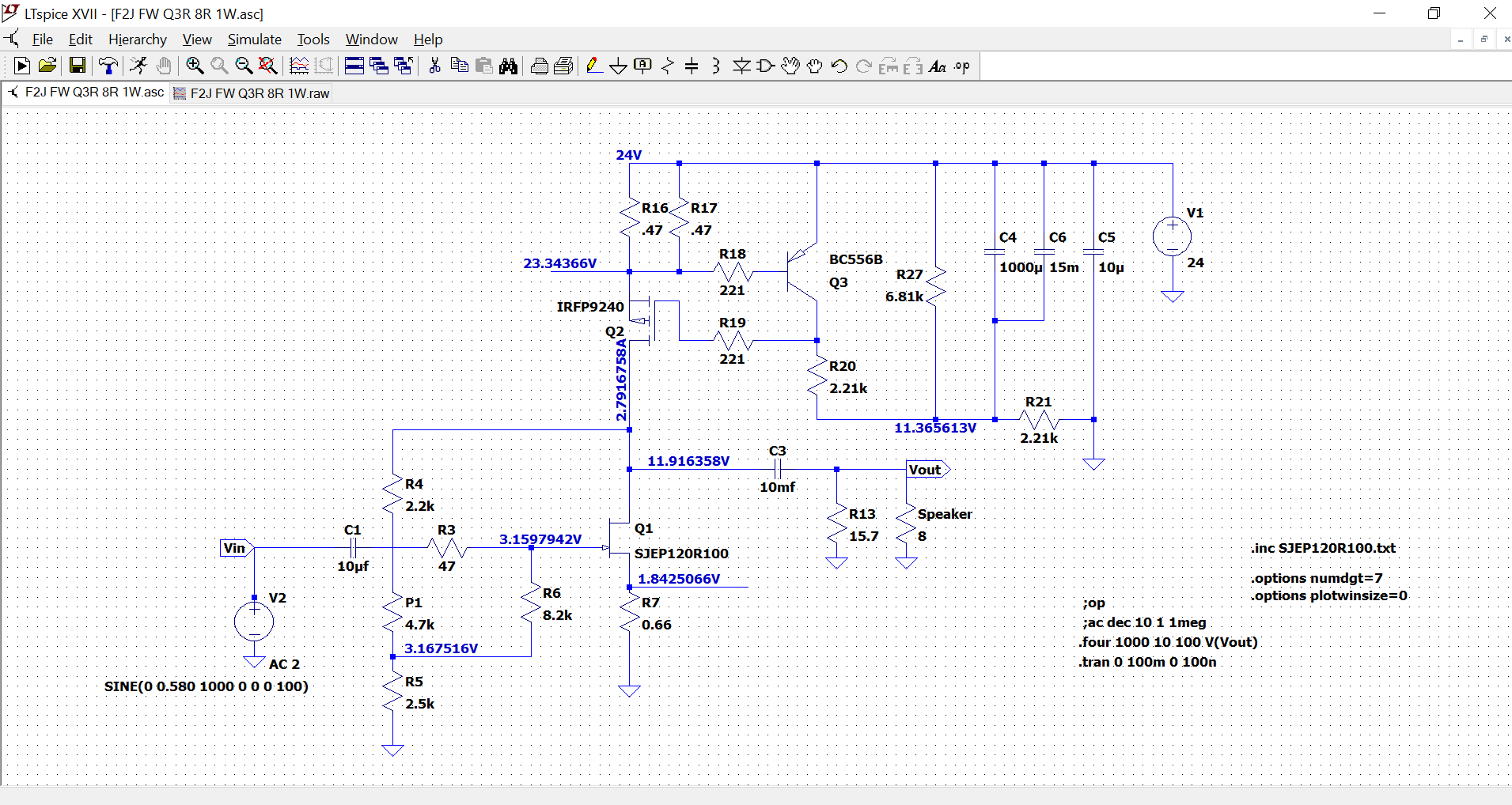The width and height of the screenshot is (1512, 805).
Task: Click the SINE(0 0.580 1000 0 0 0 100) text
Action: pos(207,686)
